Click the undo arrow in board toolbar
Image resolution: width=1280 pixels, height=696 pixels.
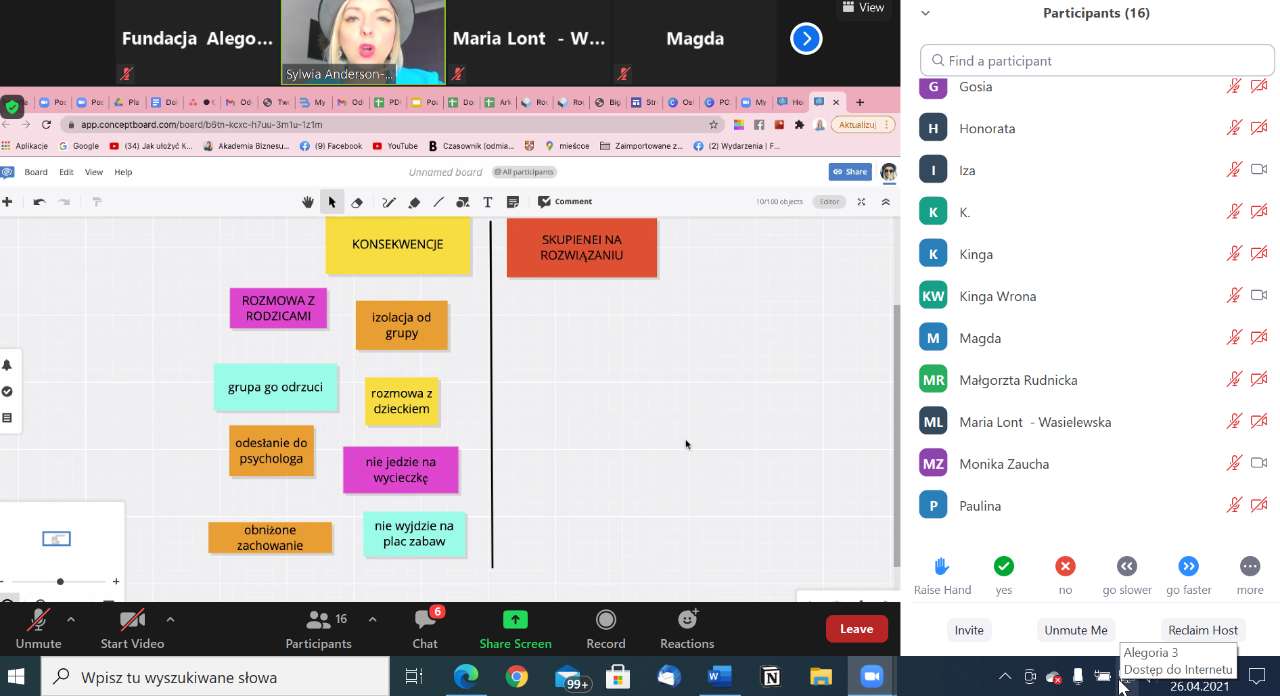pyautogui.click(x=39, y=202)
